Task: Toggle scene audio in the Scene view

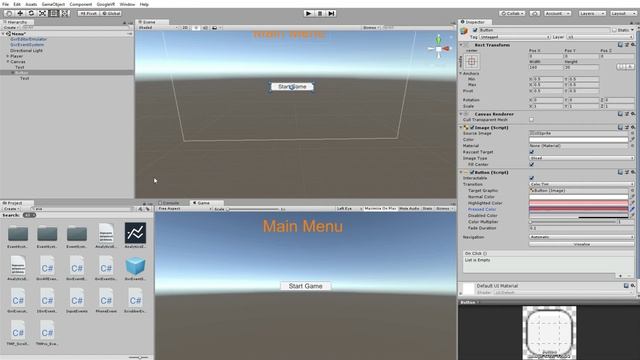Action: 205,28
